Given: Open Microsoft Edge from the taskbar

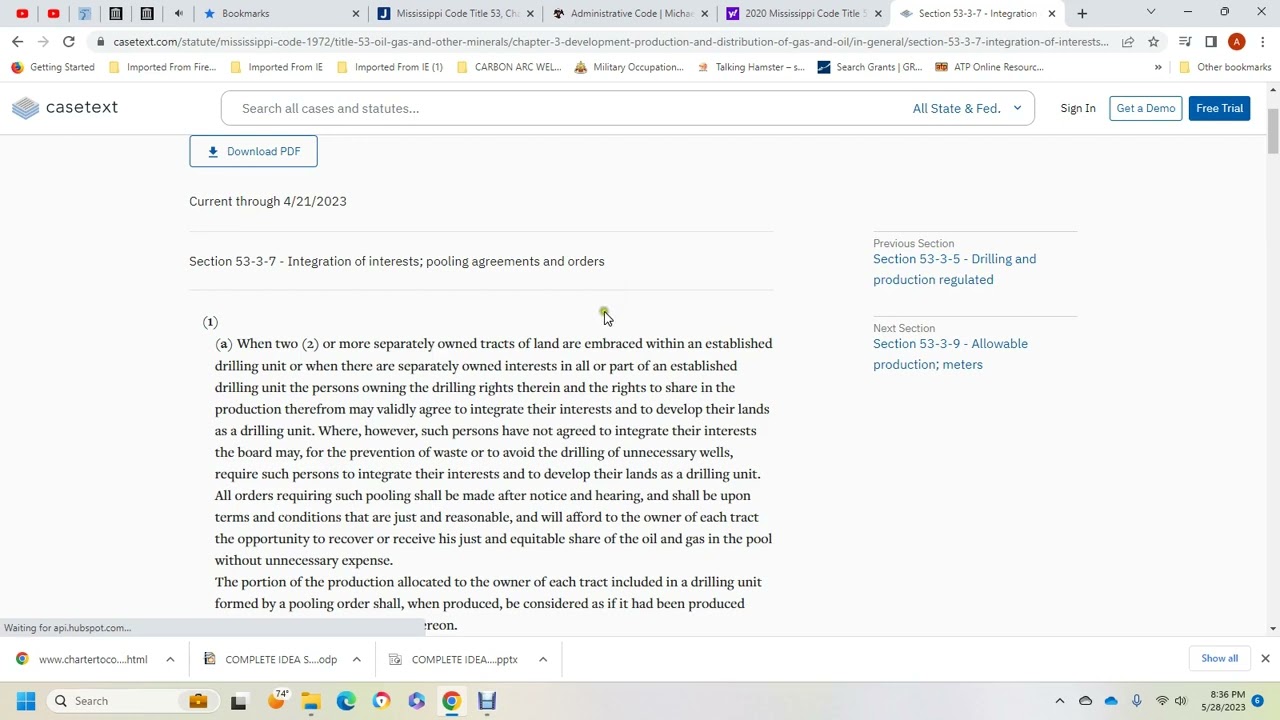Looking at the screenshot, I should click(346, 701).
